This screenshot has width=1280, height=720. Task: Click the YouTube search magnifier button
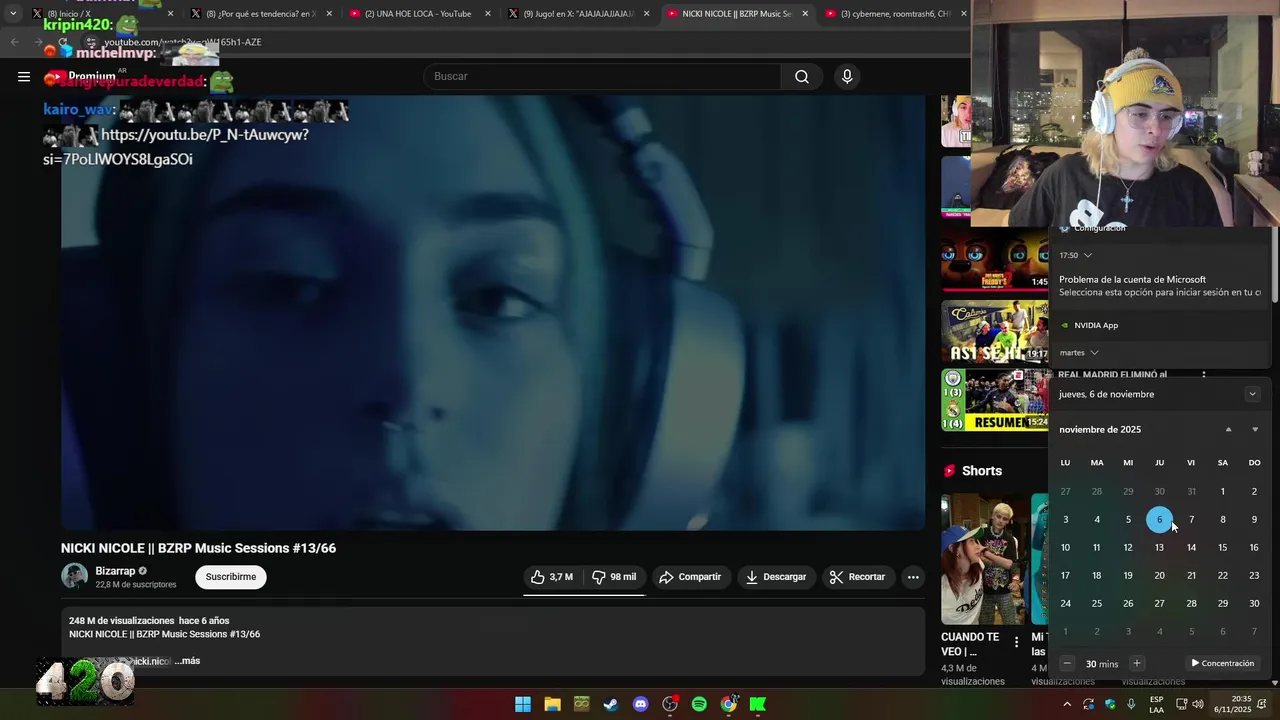coord(801,76)
